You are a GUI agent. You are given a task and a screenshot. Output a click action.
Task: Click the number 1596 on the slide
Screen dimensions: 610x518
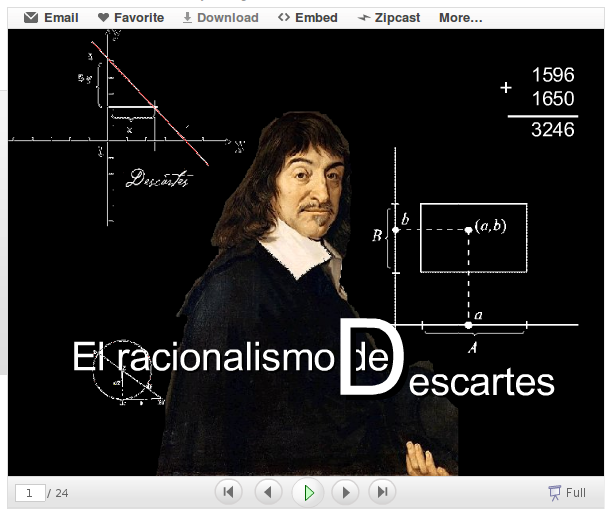coord(553,75)
